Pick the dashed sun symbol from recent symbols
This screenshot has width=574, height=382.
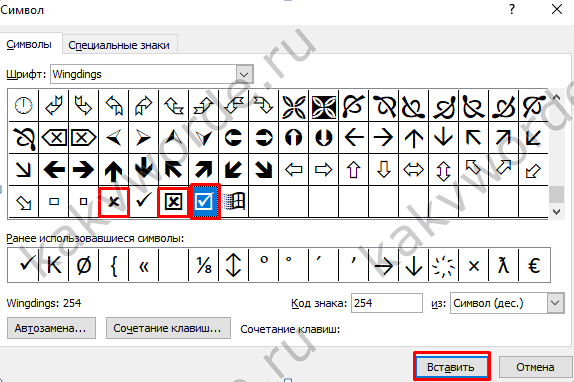pos(444,265)
